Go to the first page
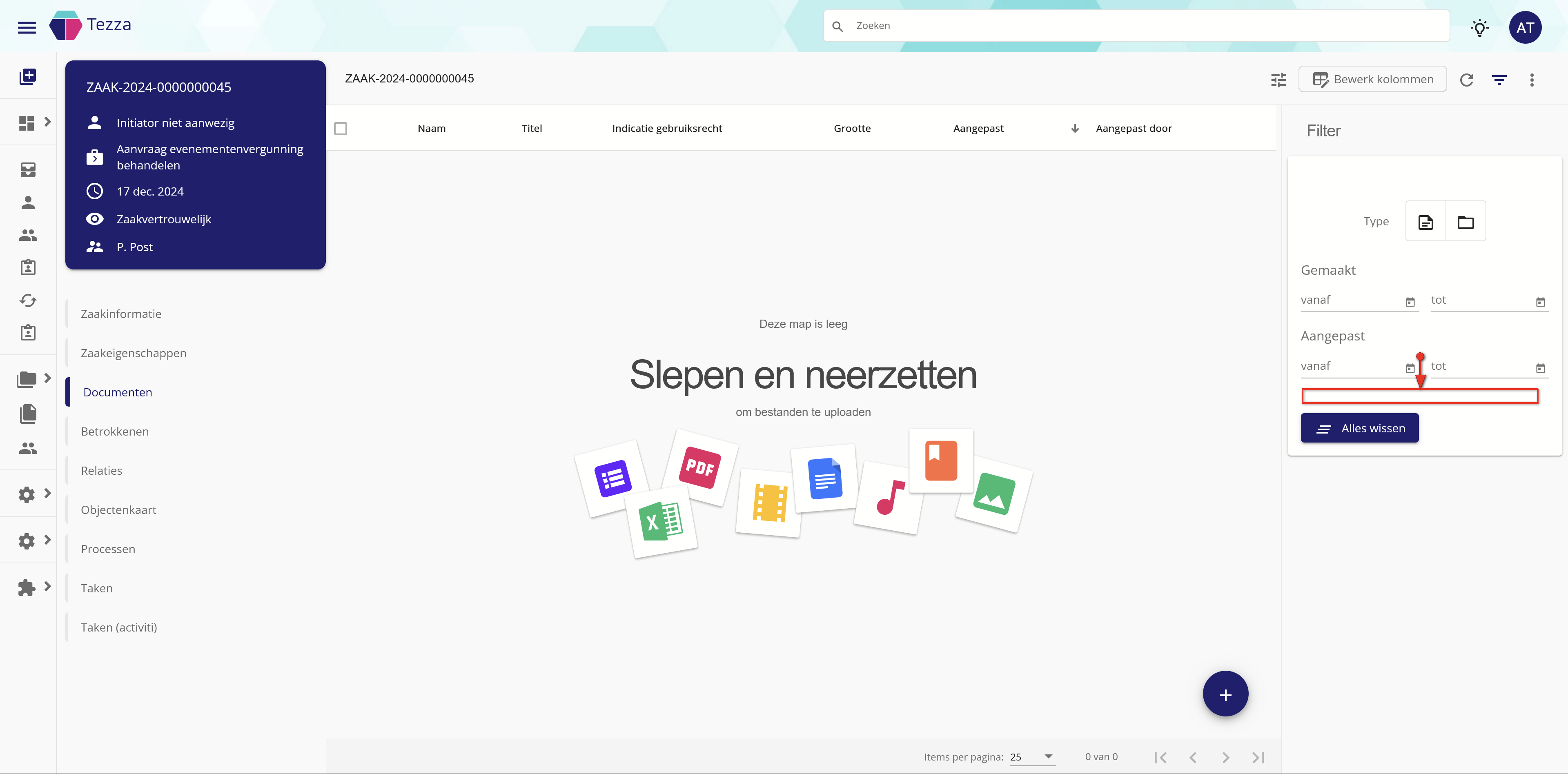1568x774 pixels. (1160, 758)
